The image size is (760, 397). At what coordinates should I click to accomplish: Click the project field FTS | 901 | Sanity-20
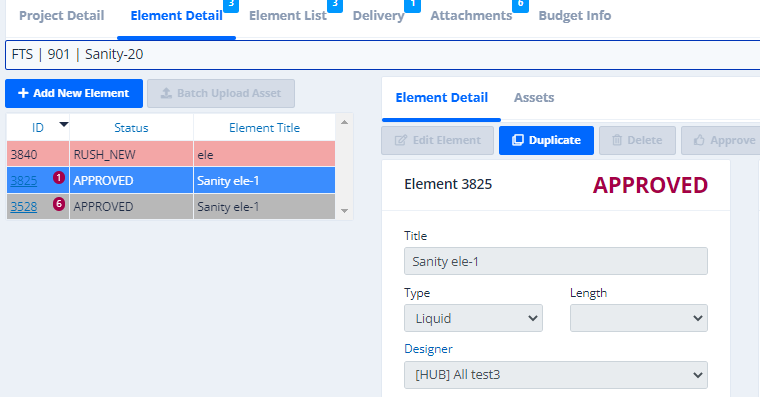pyautogui.click(x=382, y=55)
